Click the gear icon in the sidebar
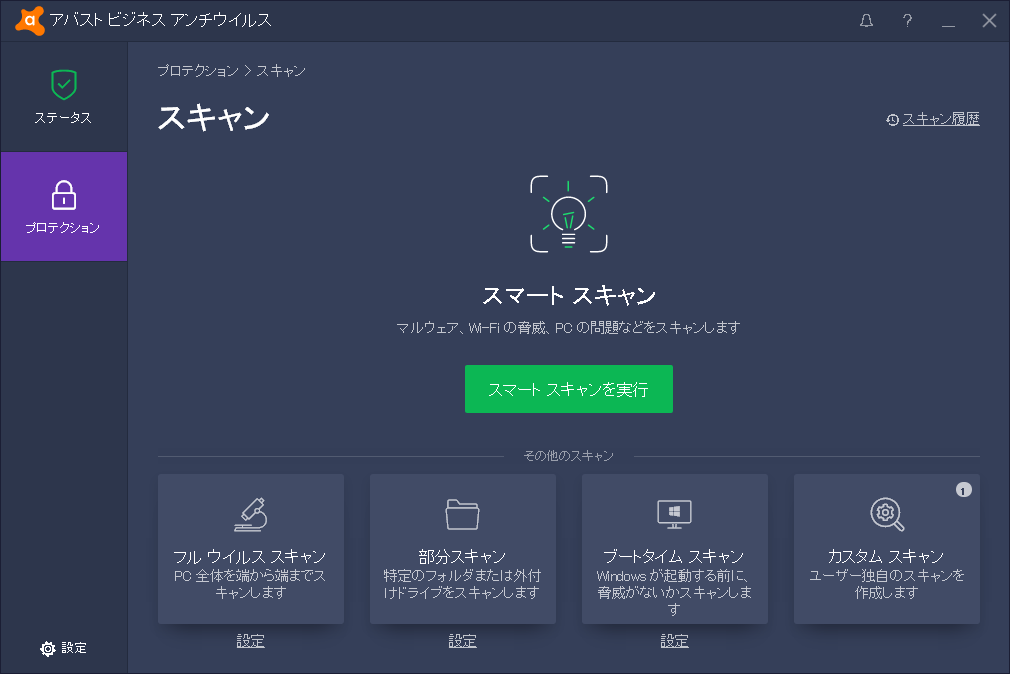The width and height of the screenshot is (1010, 674). 48,648
